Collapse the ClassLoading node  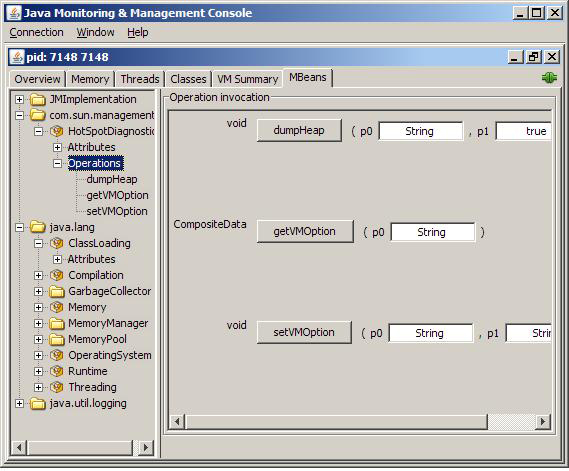click(x=38, y=243)
